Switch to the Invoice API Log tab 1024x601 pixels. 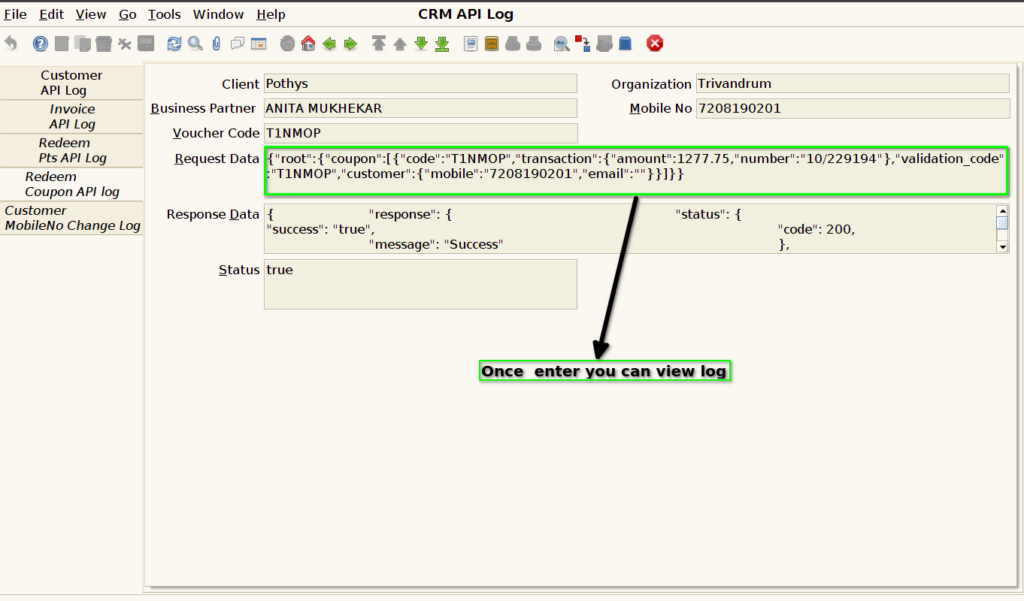pyautogui.click(x=71, y=117)
